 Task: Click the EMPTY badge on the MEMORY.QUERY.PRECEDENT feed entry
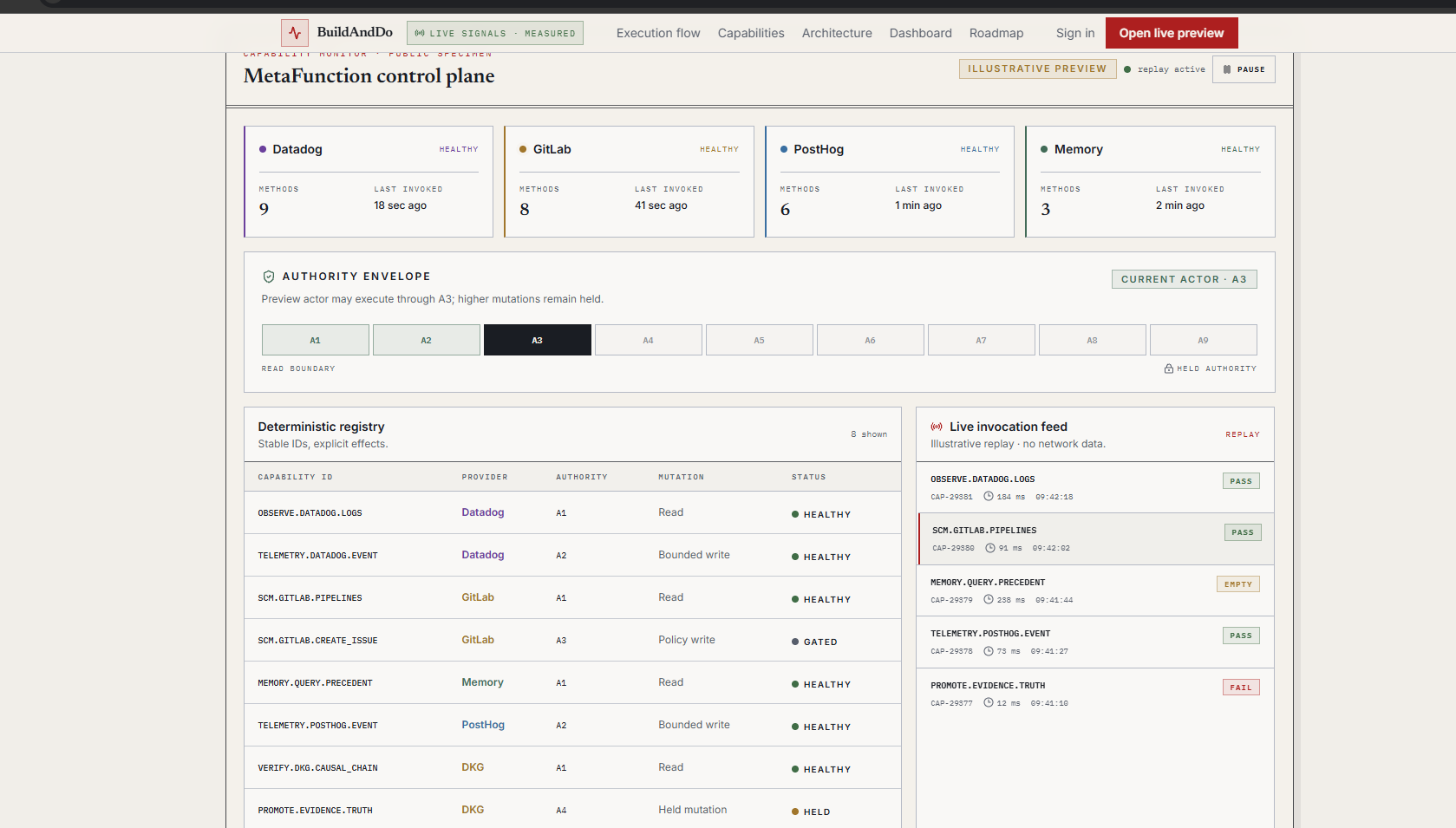click(x=1238, y=584)
